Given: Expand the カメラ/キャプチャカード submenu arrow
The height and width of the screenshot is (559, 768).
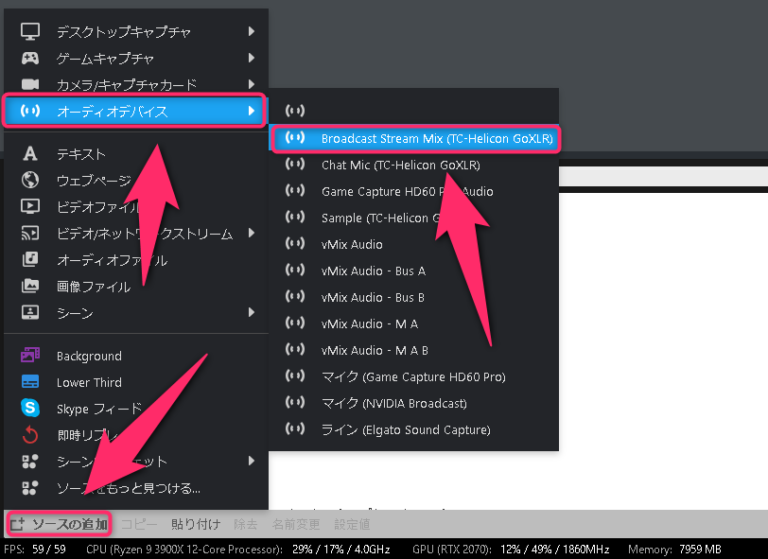Looking at the screenshot, I should pyautogui.click(x=251, y=84).
